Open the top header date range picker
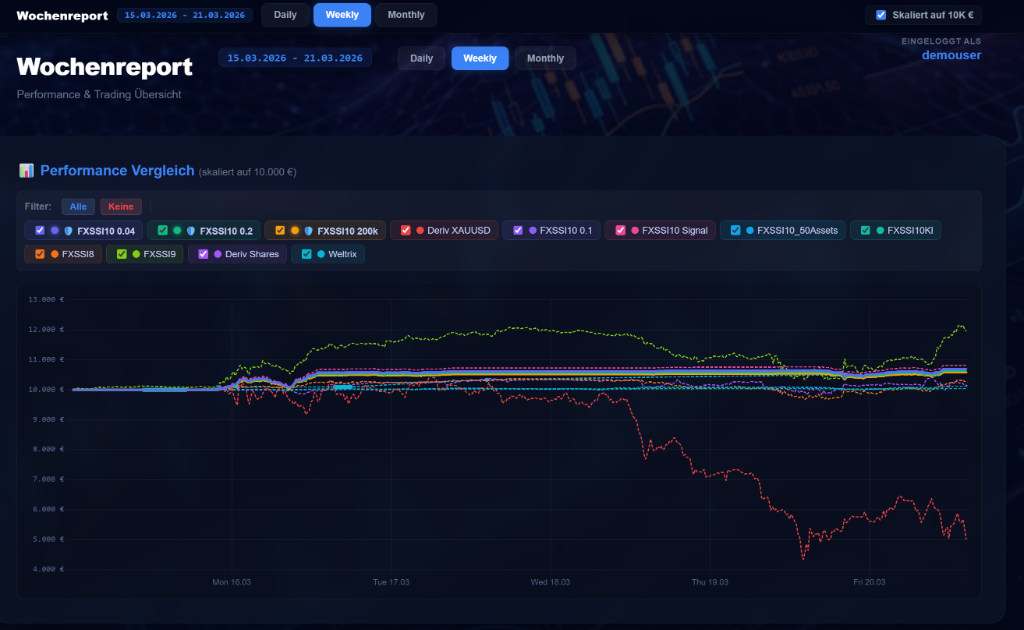The image size is (1024, 630). (x=184, y=14)
